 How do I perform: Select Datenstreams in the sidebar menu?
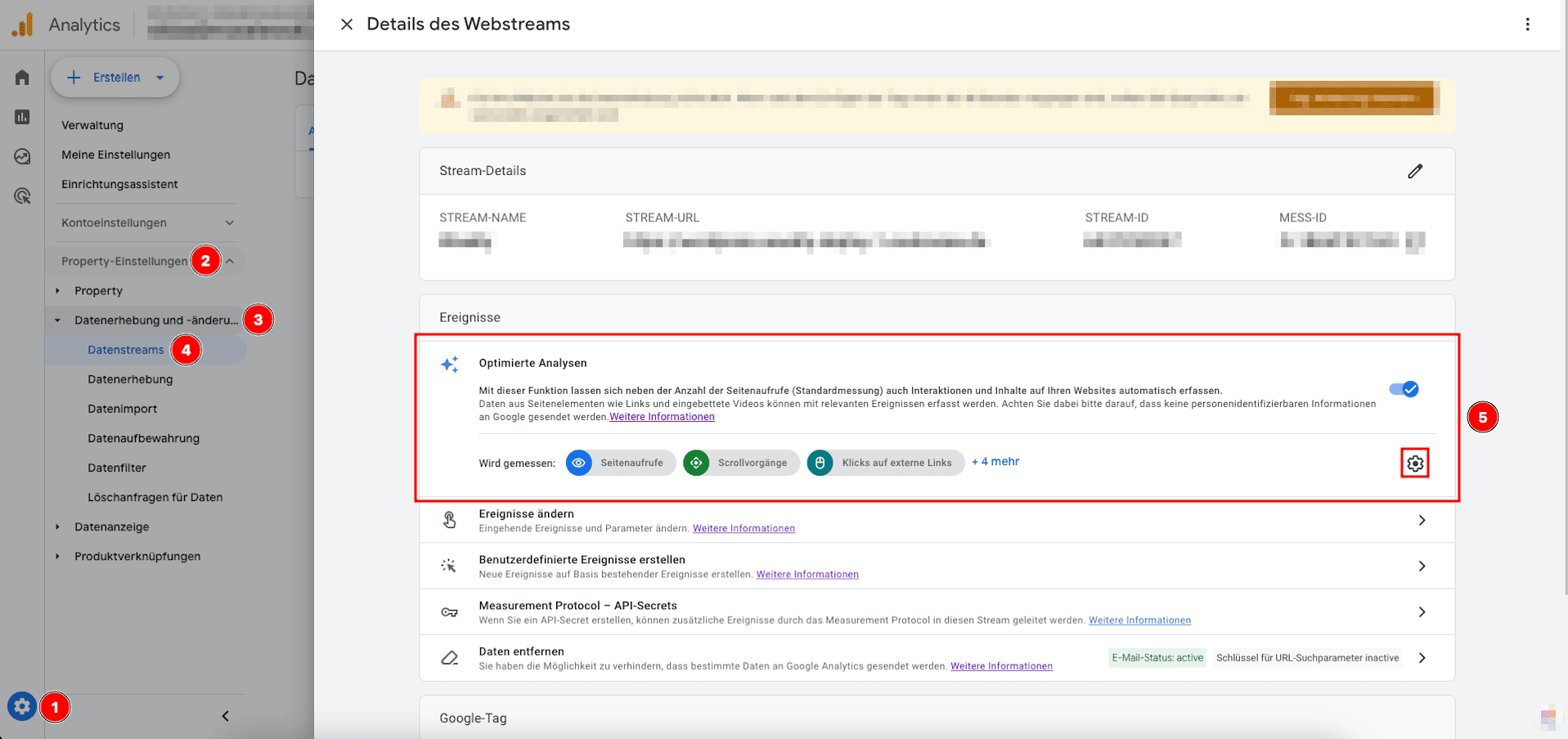click(126, 350)
